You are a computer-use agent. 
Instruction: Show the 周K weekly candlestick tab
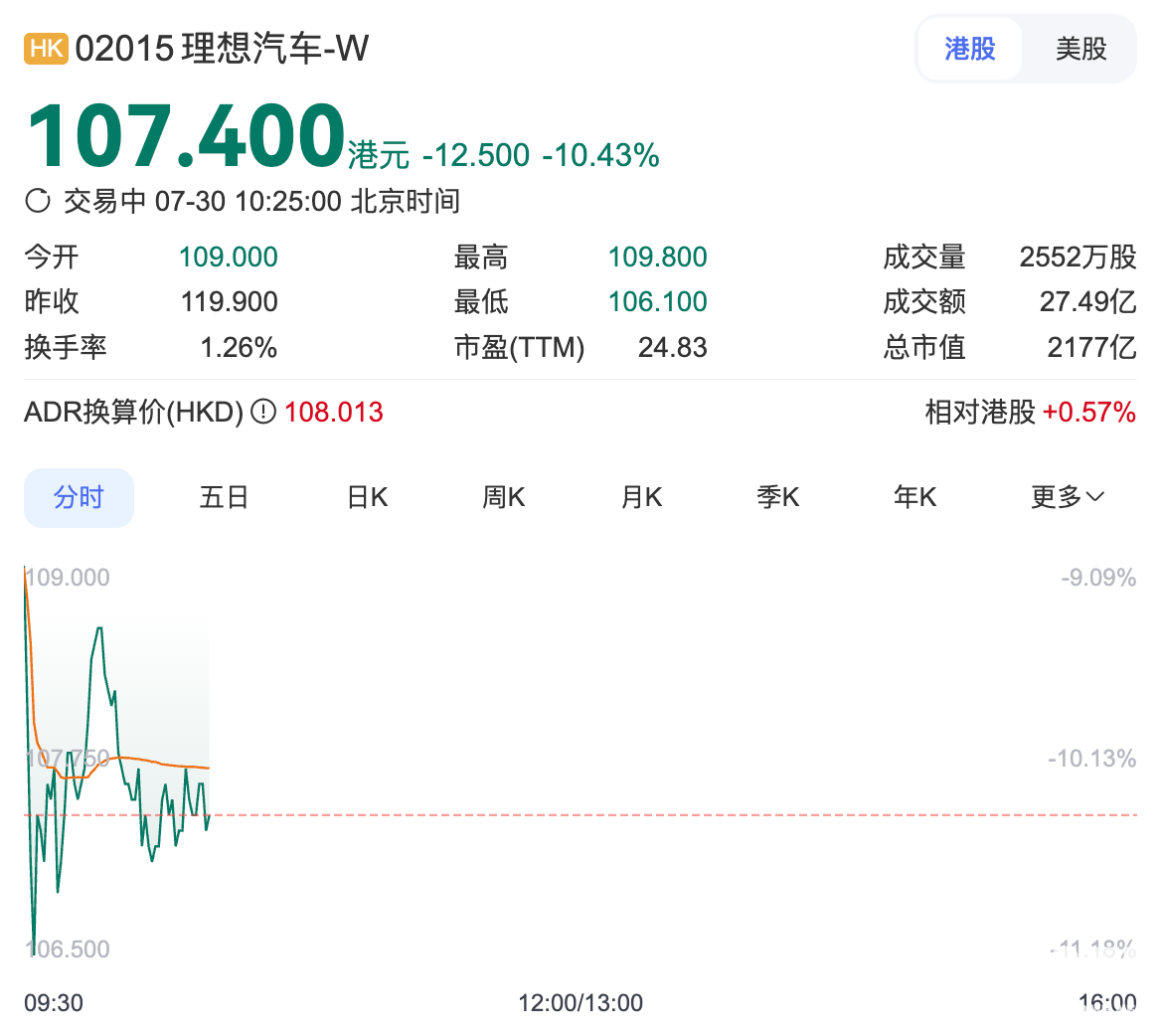[504, 497]
